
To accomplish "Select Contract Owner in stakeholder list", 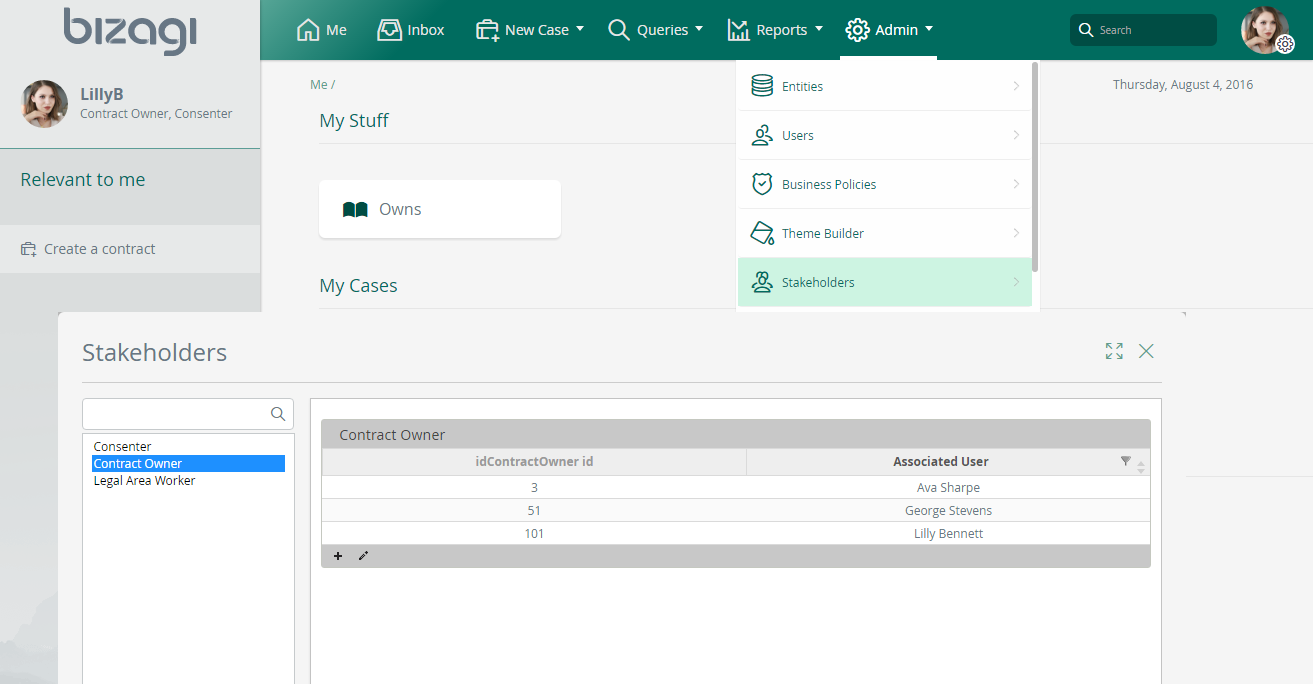I will coord(188,464).
